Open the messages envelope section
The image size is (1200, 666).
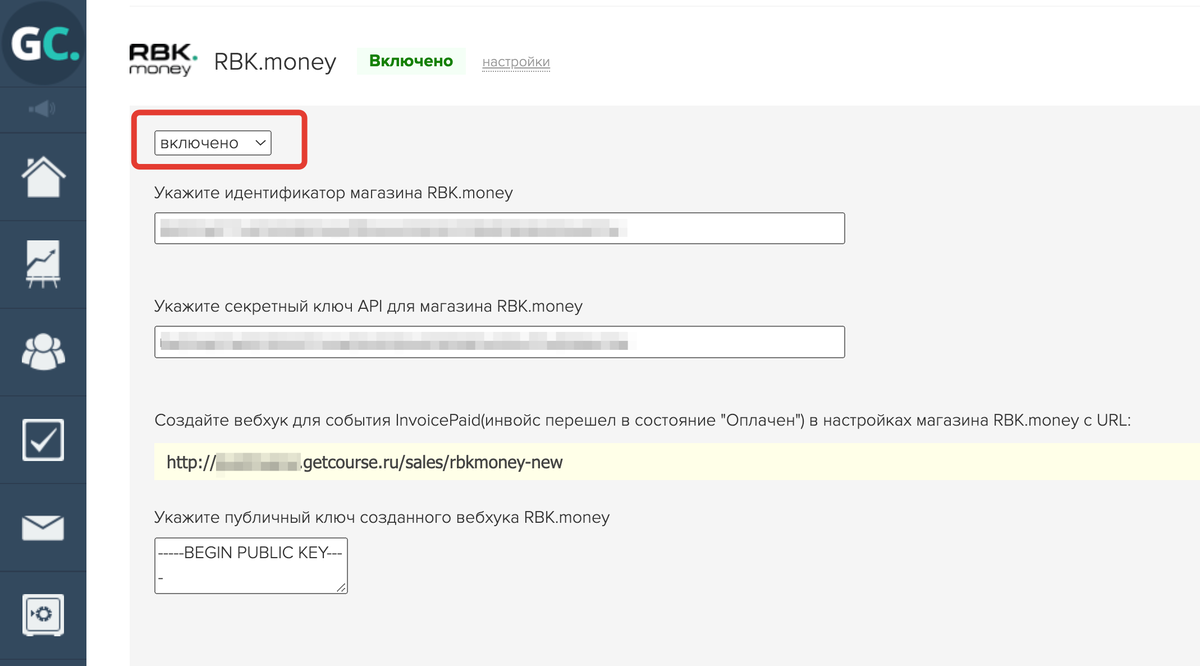(43, 527)
